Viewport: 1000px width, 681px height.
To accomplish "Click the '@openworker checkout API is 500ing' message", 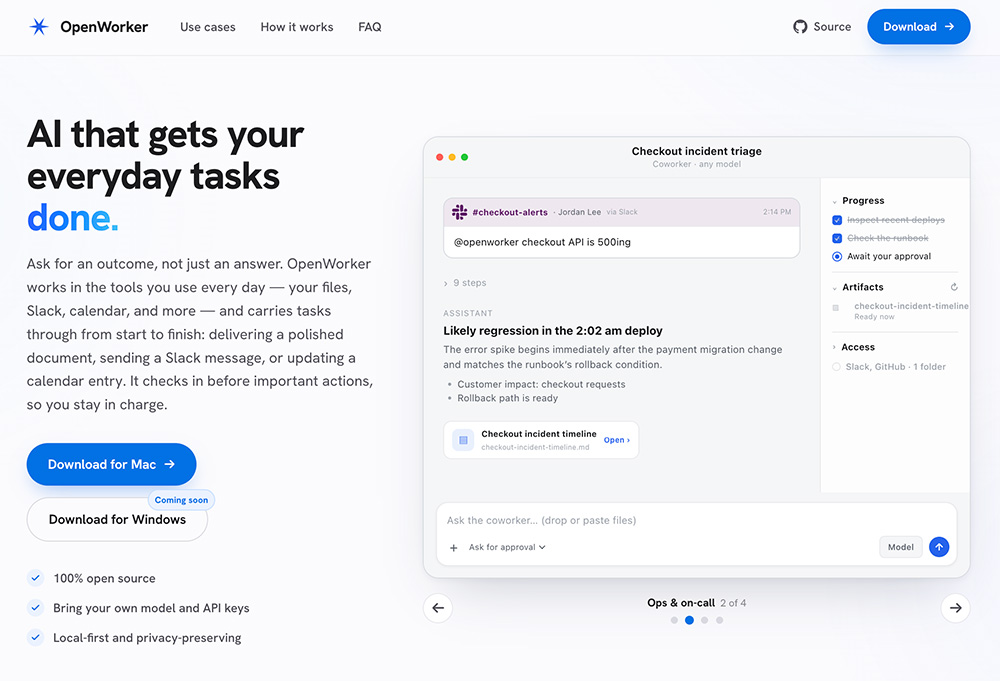I will tap(542, 242).
